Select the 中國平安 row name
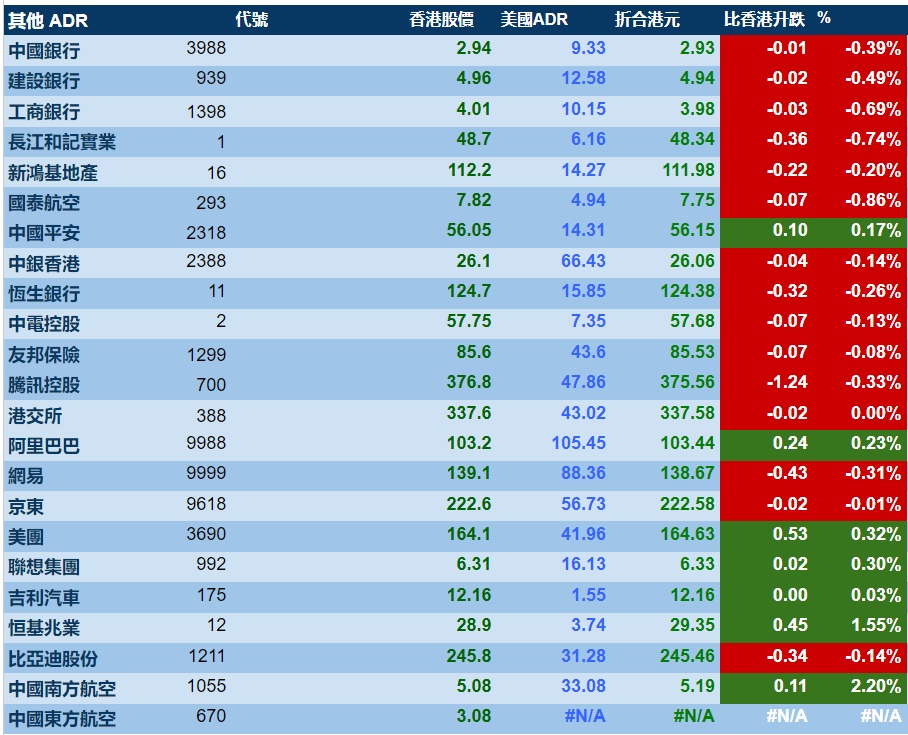908x735 pixels. [44, 233]
